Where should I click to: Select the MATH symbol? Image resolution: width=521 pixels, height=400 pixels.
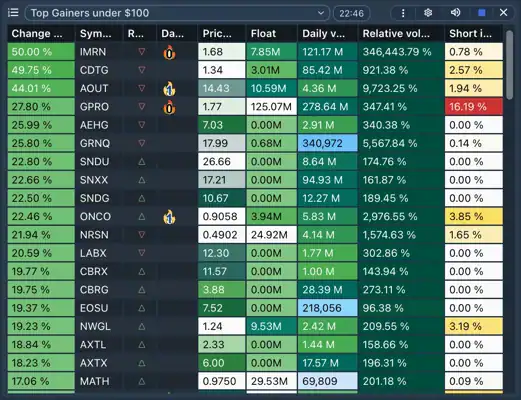(x=94, y=381)
